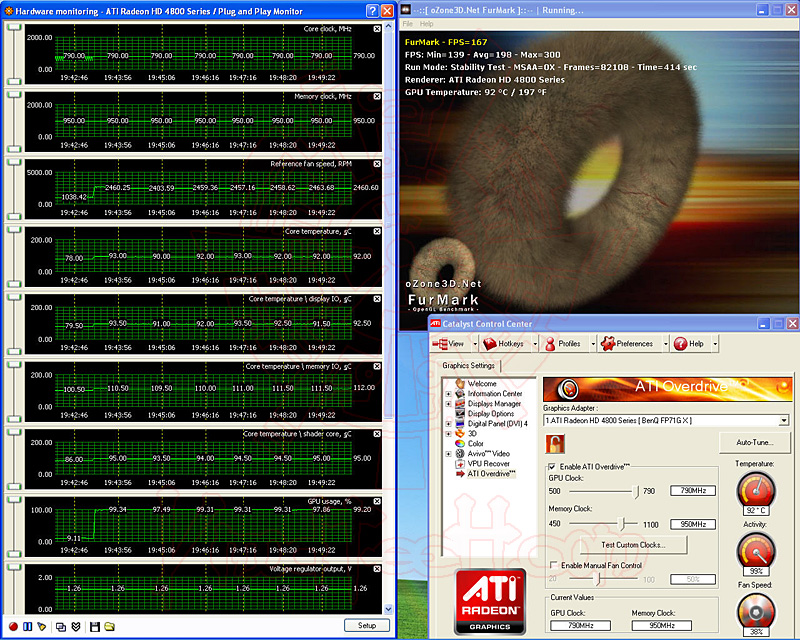Viewport: 800px width, 640px height.
Task: Open Help menu in FurMark window
Action: pos(427,24)
